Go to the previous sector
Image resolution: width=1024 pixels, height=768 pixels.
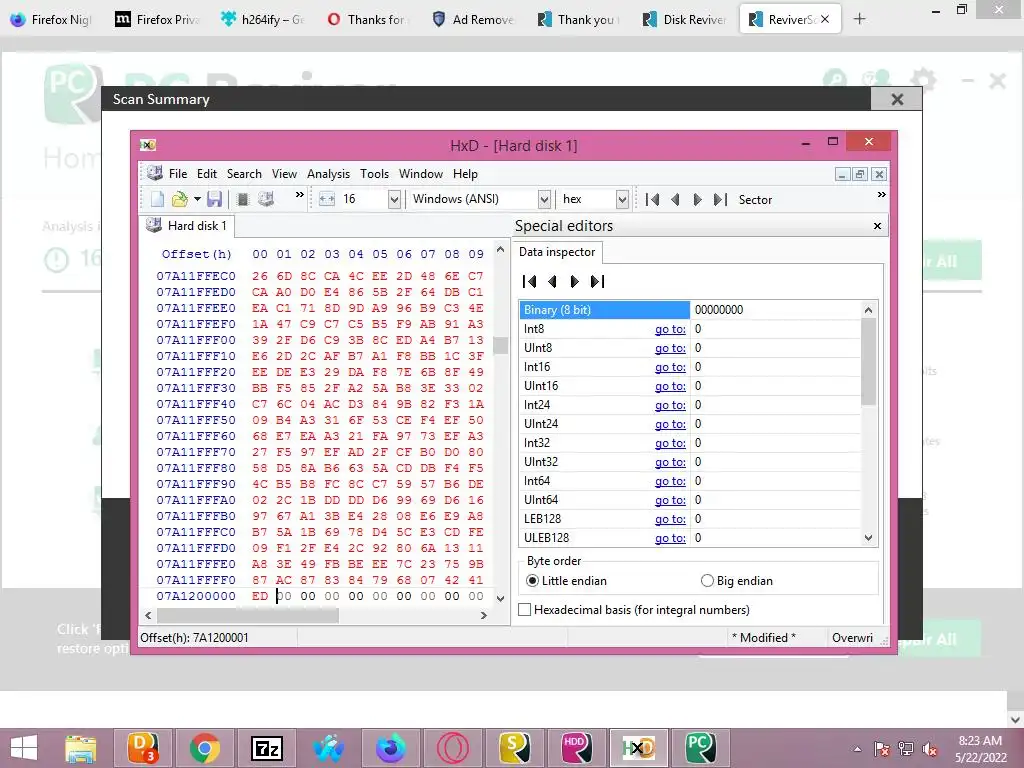click(675, 200)
